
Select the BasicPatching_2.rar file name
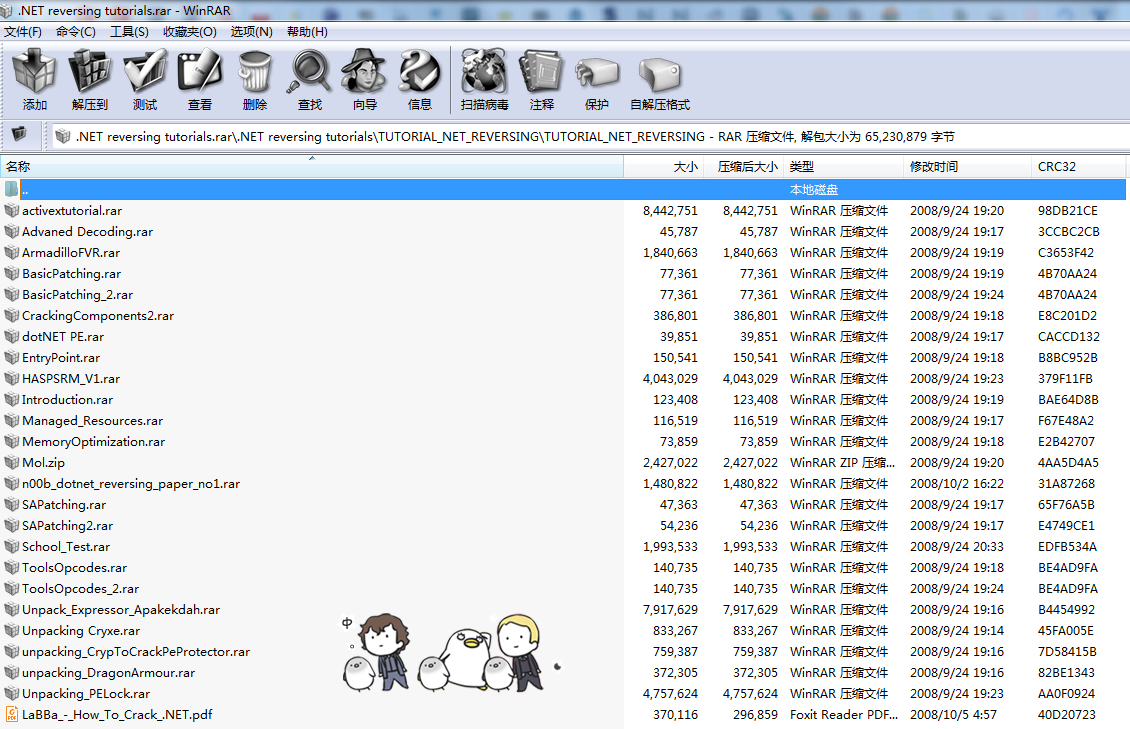click(77, 294)
